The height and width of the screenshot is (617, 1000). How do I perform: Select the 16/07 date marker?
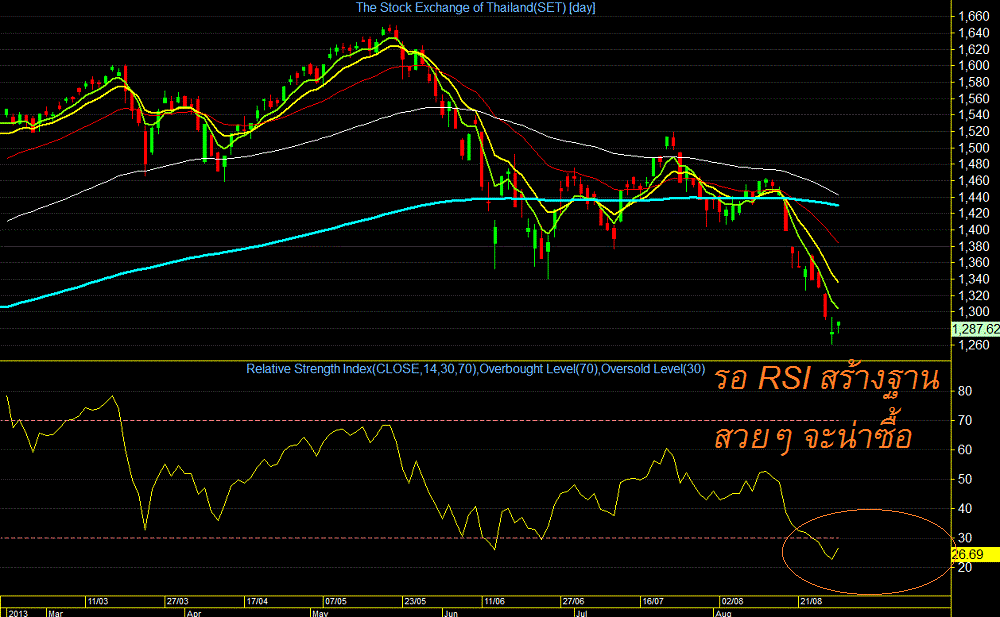click(652, 602)
